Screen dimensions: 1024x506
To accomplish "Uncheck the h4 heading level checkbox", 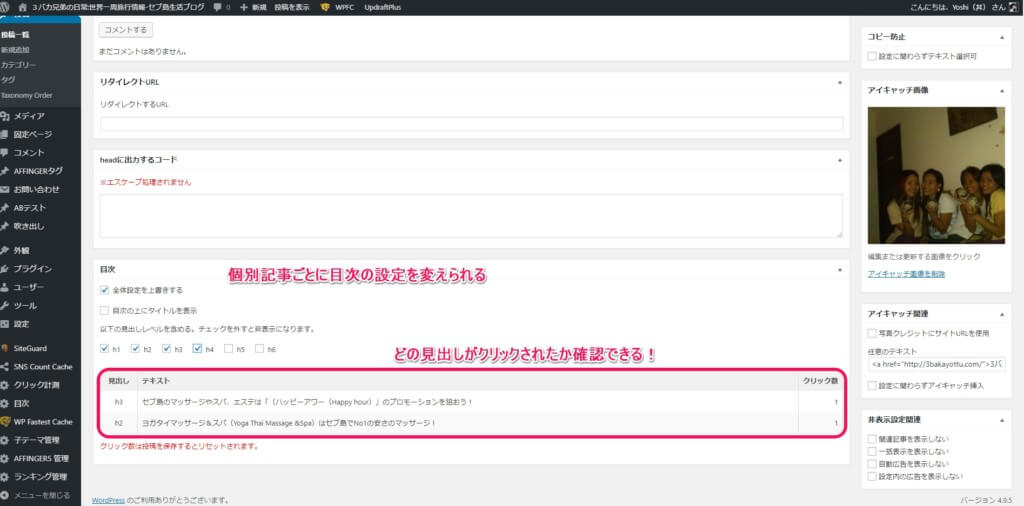I will coord(197,349).
